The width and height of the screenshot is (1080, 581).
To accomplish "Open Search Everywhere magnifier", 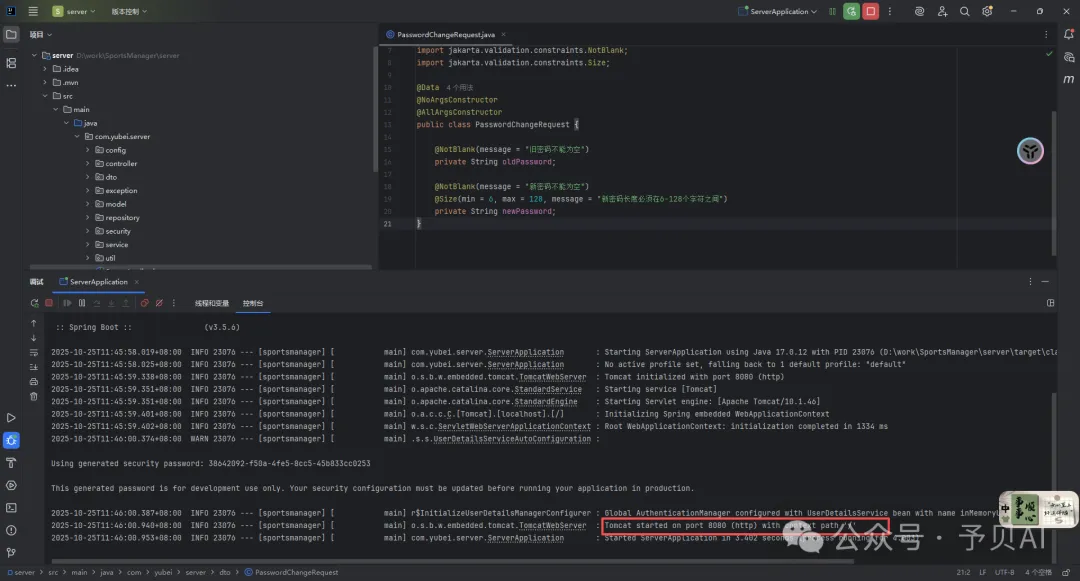I will (x=964, y=11).
